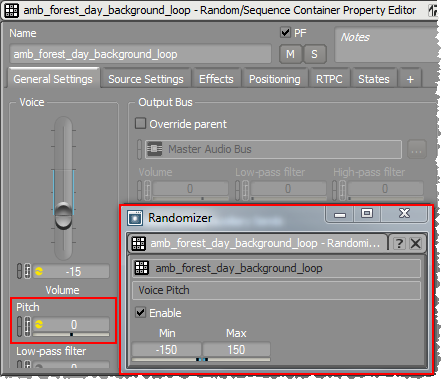Click the Max field showing 150
Viewport: 441px width, 379px height.
(236, 349)
